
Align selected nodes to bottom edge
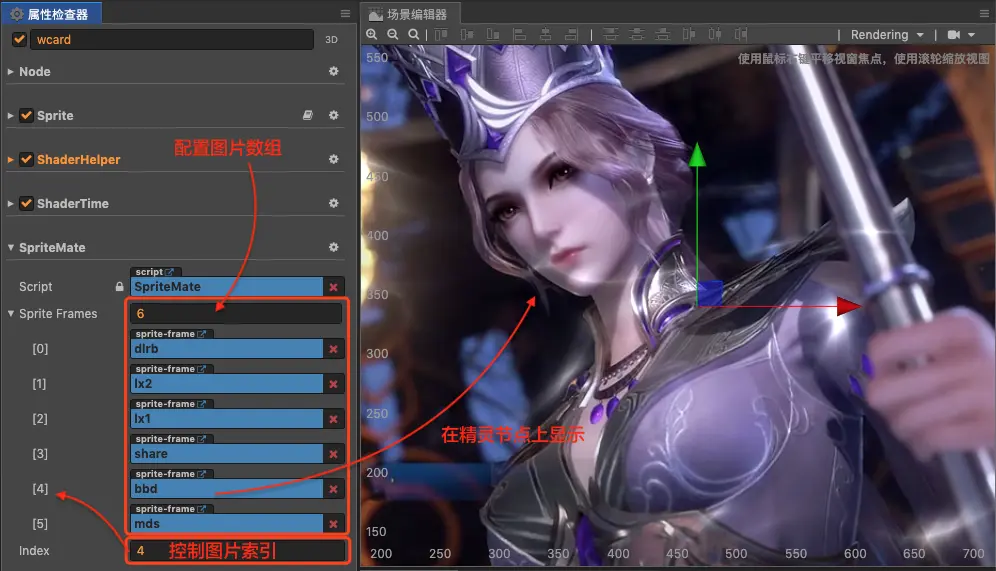coord(493,34)
